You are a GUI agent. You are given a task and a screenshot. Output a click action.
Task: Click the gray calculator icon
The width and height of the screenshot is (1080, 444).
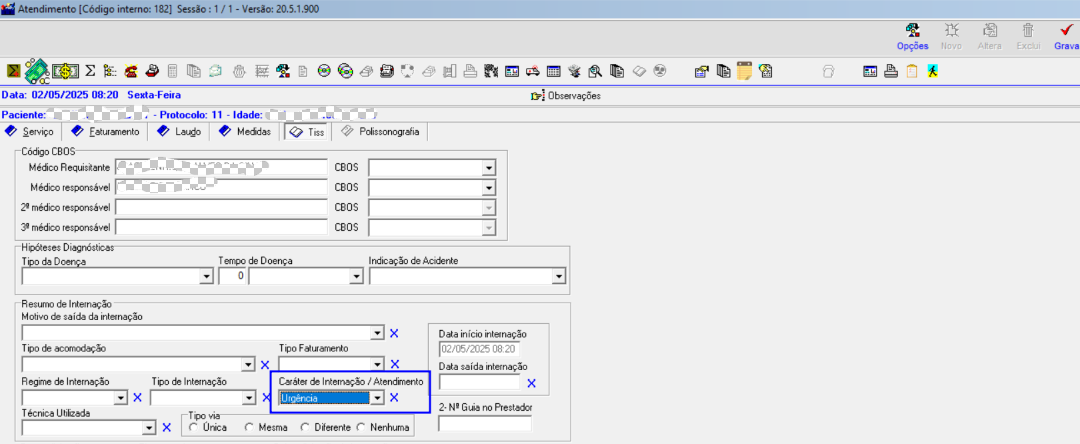(172, 71)
